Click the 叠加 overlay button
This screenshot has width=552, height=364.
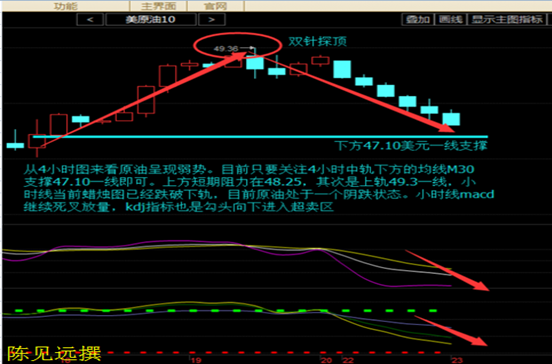pyautogui.click(x=418, y=19)
